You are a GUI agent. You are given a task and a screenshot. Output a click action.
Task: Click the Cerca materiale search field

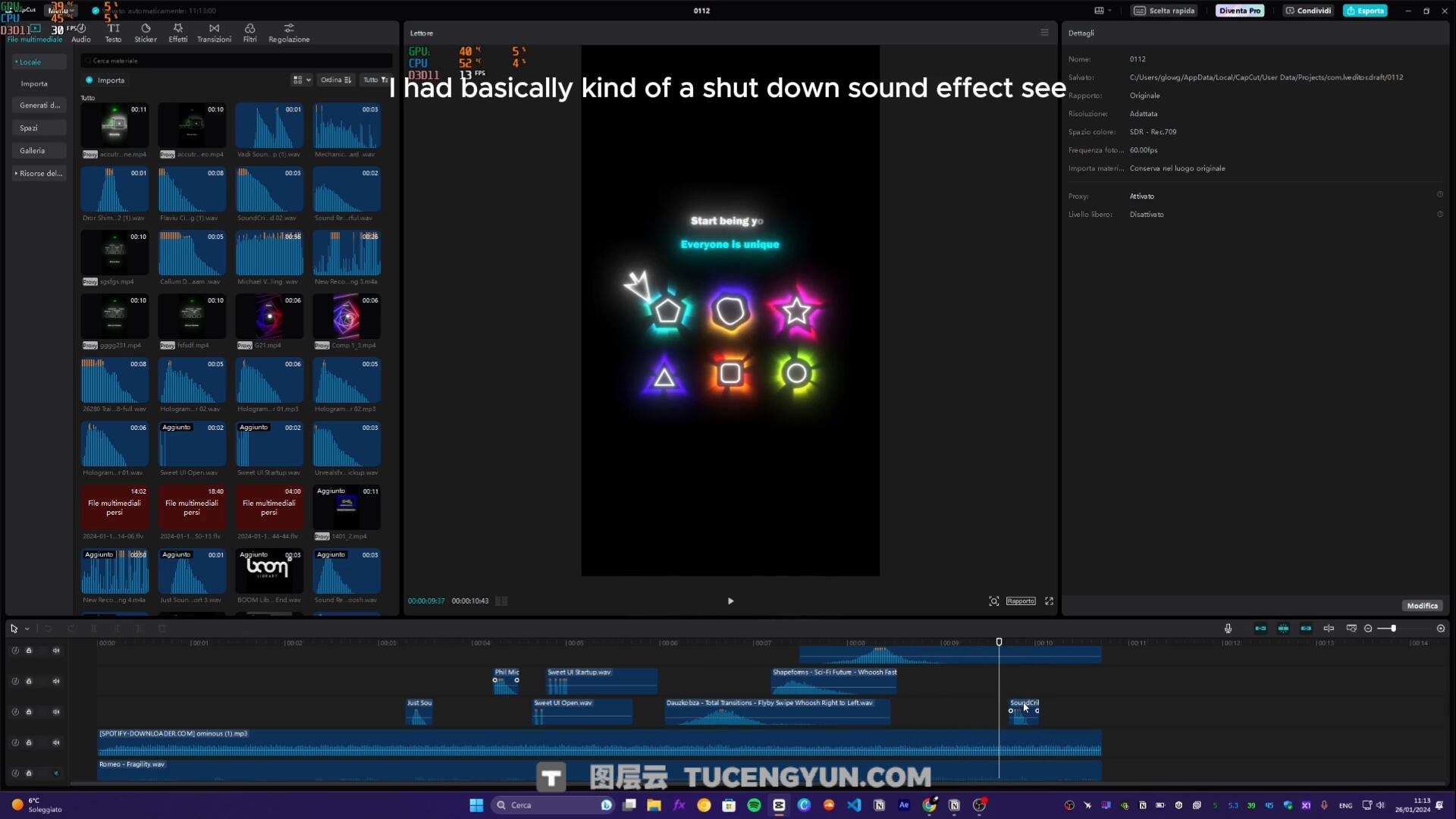(237, 61)
